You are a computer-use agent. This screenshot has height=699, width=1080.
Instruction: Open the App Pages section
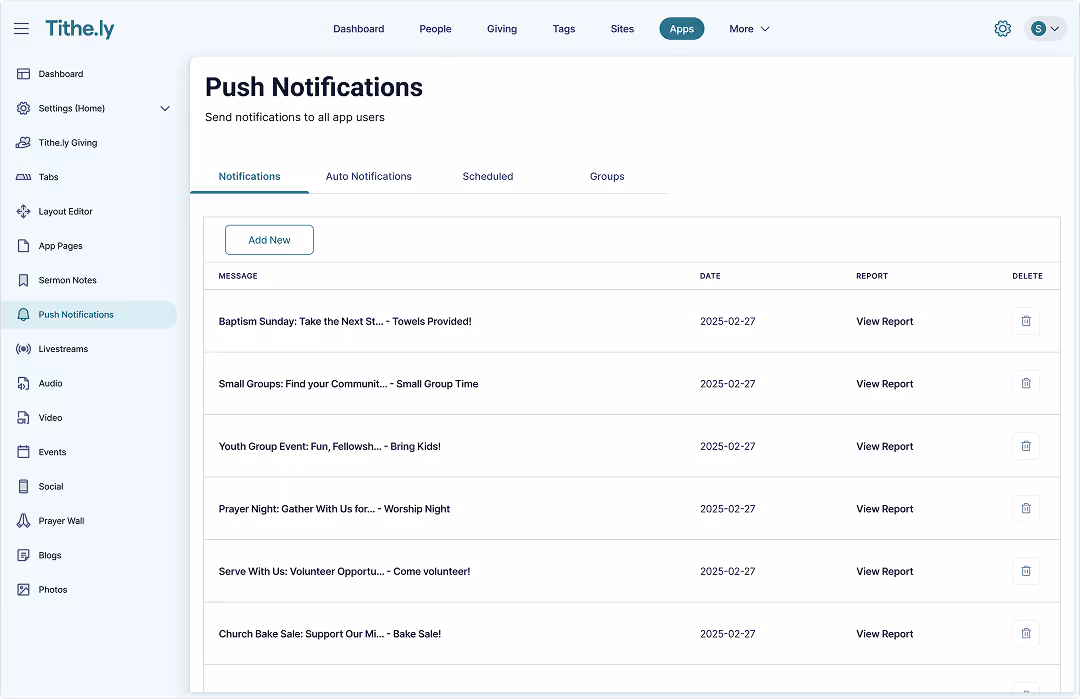point(23,245)
